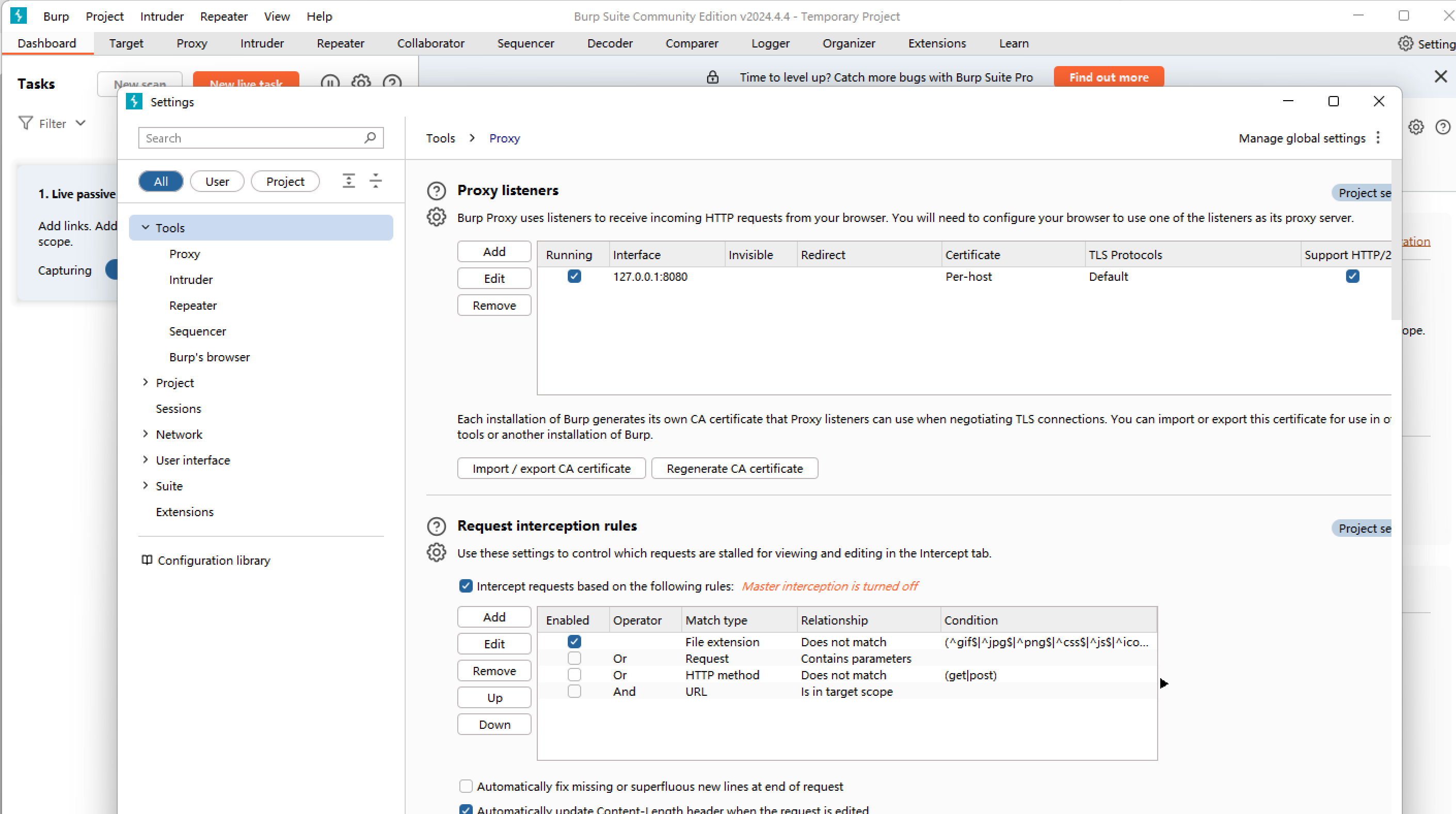
Task: Click the collapse all sections icon
Action: pos(375,181)
